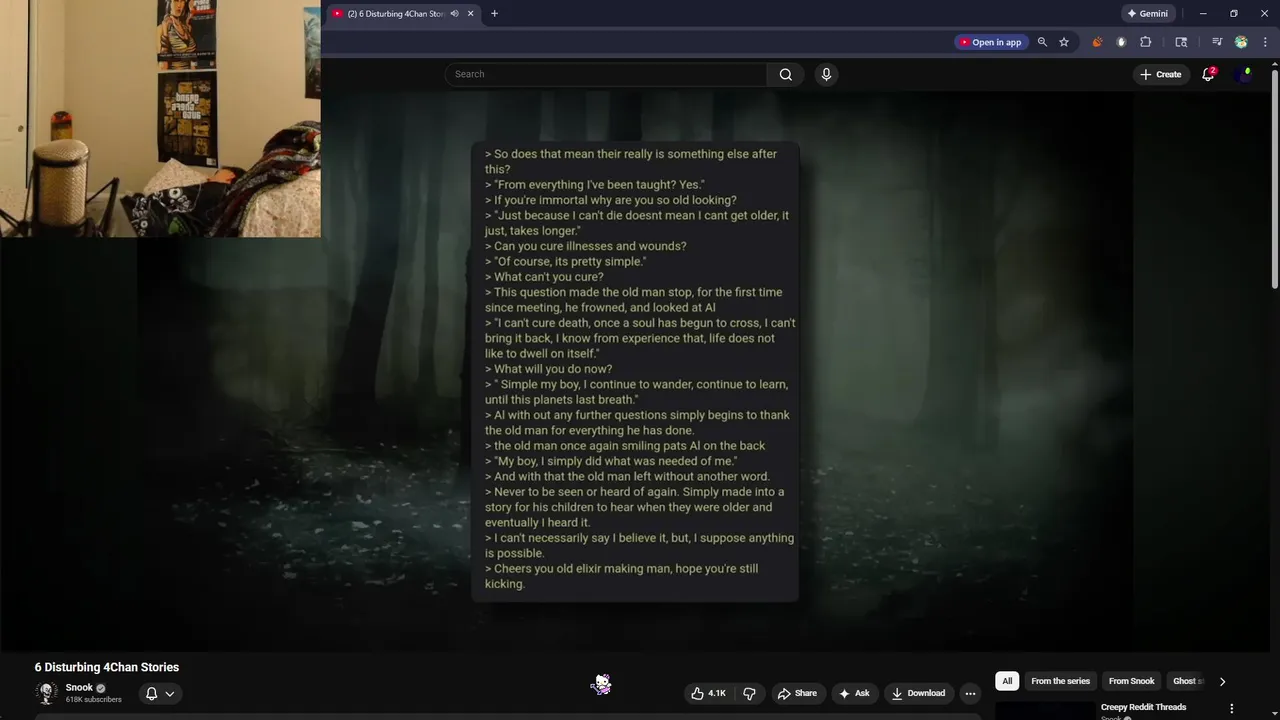1280x720 pixels.
Task: Share the video
Action: [x=797, y=693]
